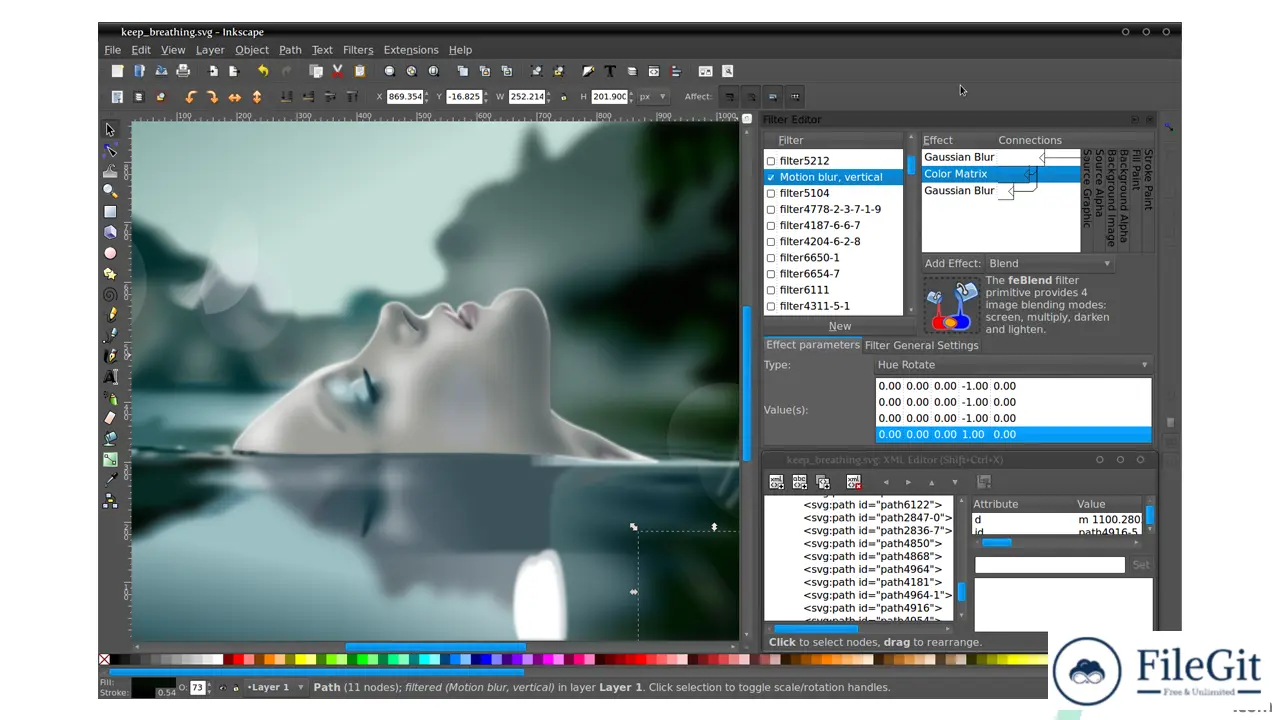
Task: Select the Gradient tool
Action: coord(110,460)
